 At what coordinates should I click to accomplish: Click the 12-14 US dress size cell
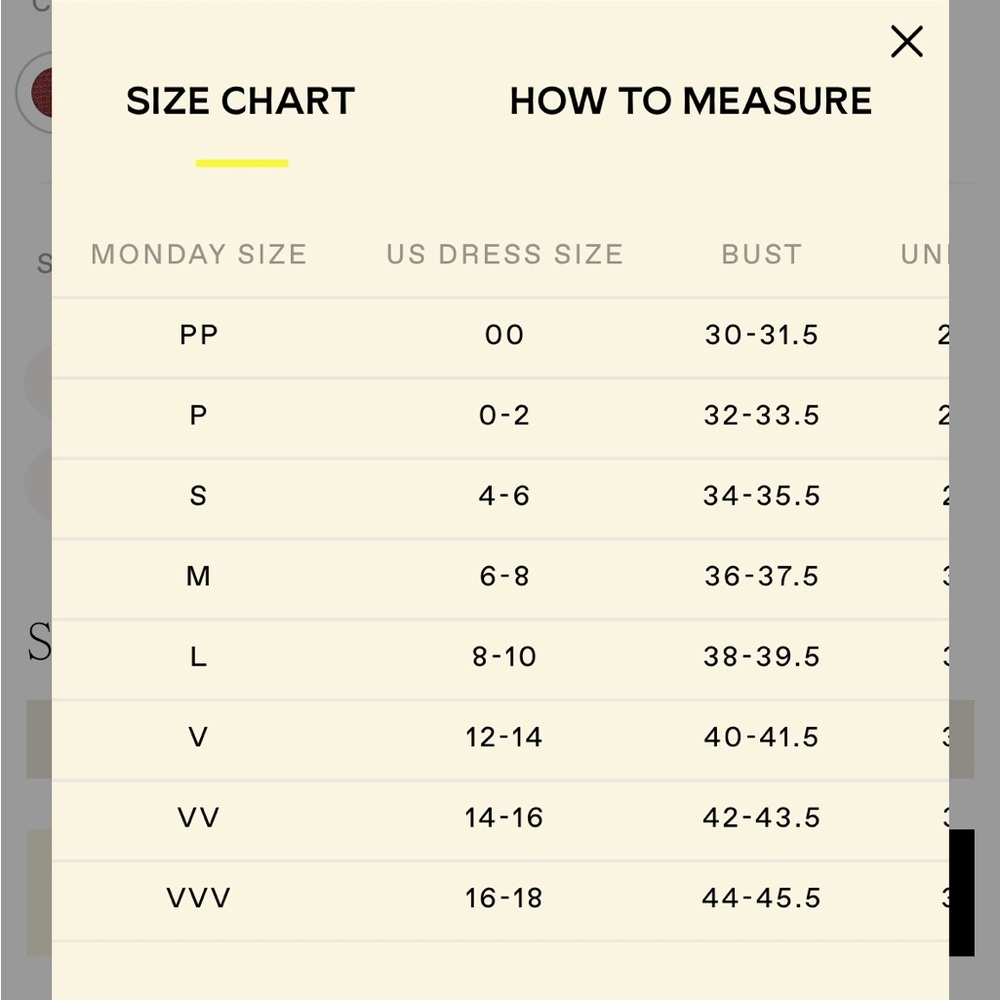click(504, 737)
